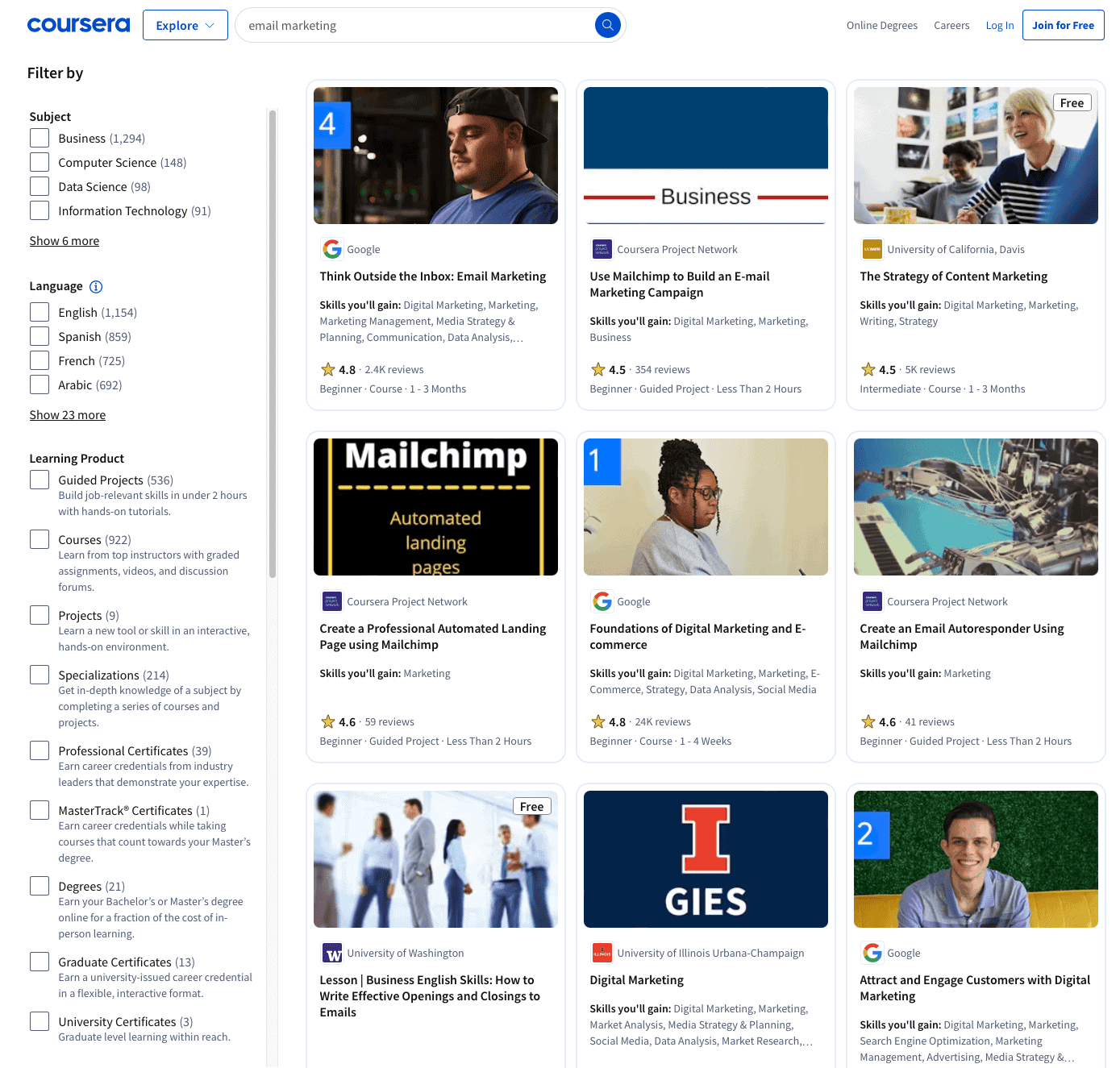The height and width of the screenshot is (1068, 1120).
Task: Click University of Washington logo icon
Action: click(x=332, y=953)
